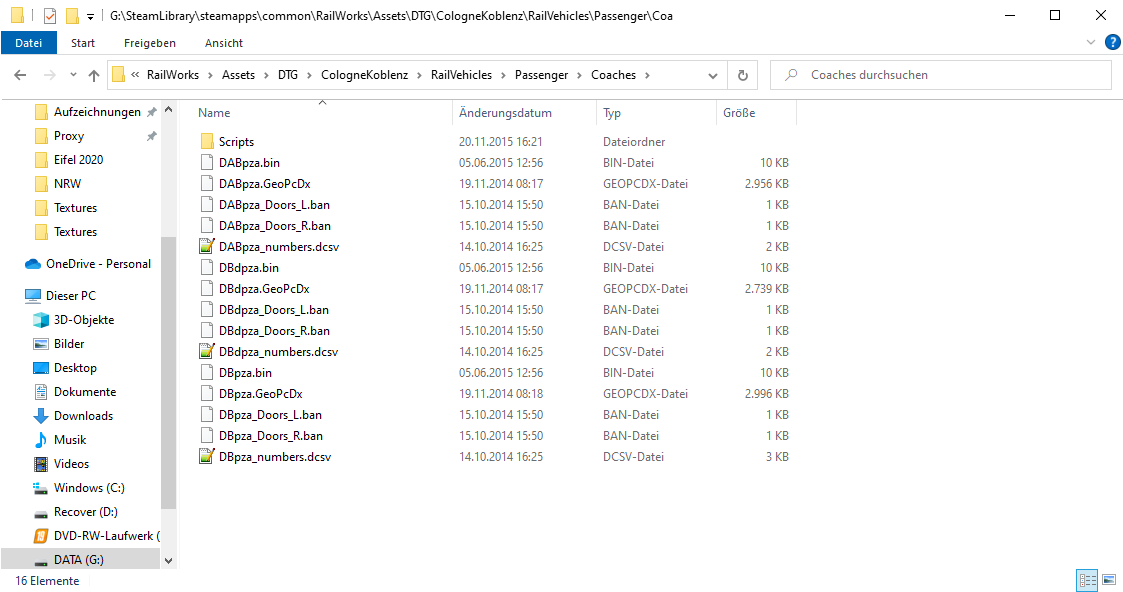The image size is (1123, 592).
Task: Select DABpza_Doors_L.ban file
Action: click(274, 205)
